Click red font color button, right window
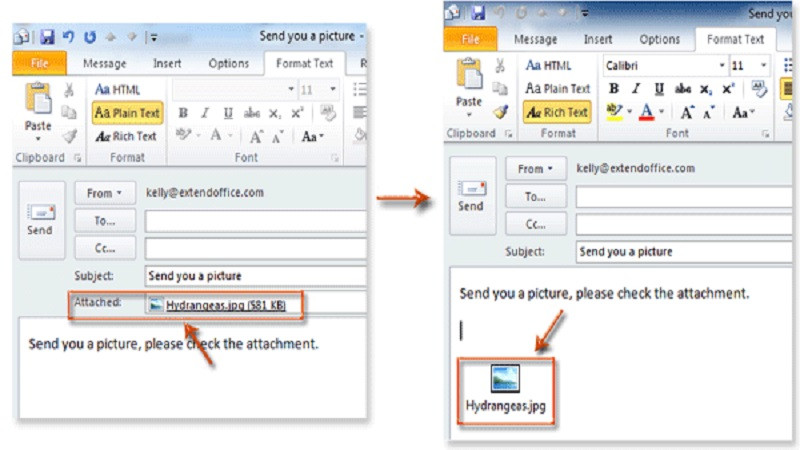This screenshot has width=800, height=450. point(646,112)
